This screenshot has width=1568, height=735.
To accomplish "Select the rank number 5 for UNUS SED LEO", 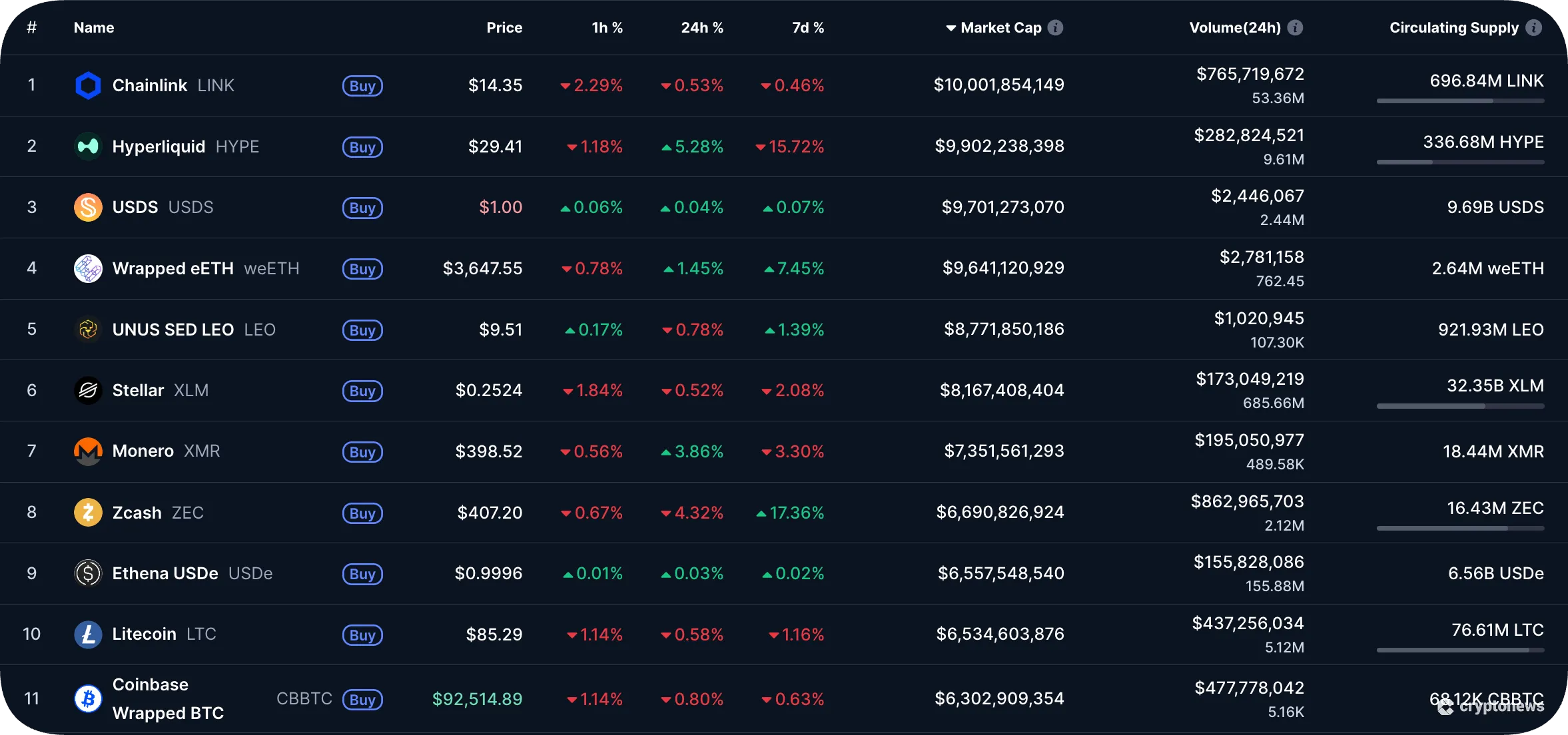I will click(31, 329).
